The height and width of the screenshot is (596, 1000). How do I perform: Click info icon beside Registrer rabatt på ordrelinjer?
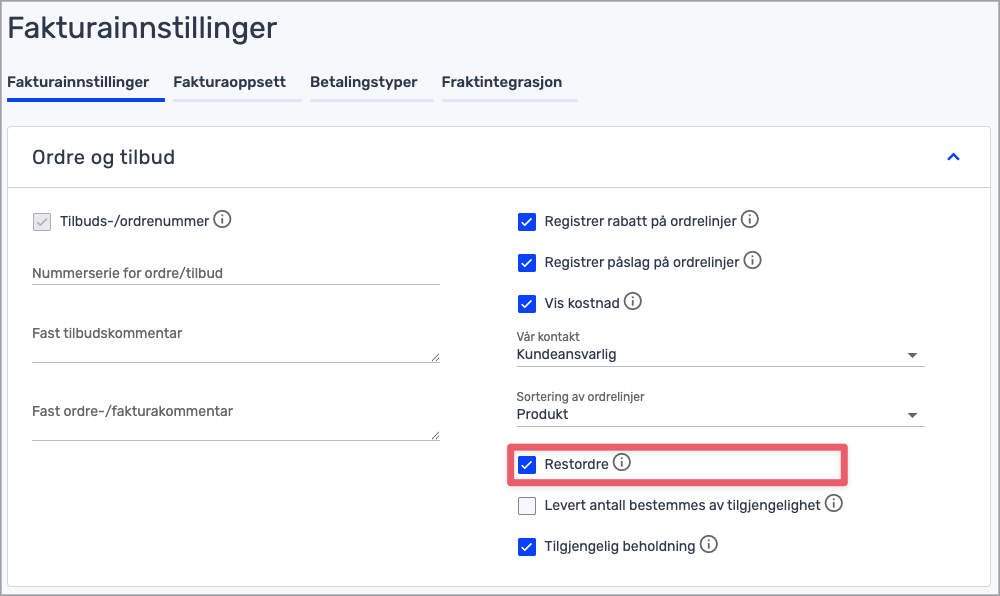click(750, 219)
